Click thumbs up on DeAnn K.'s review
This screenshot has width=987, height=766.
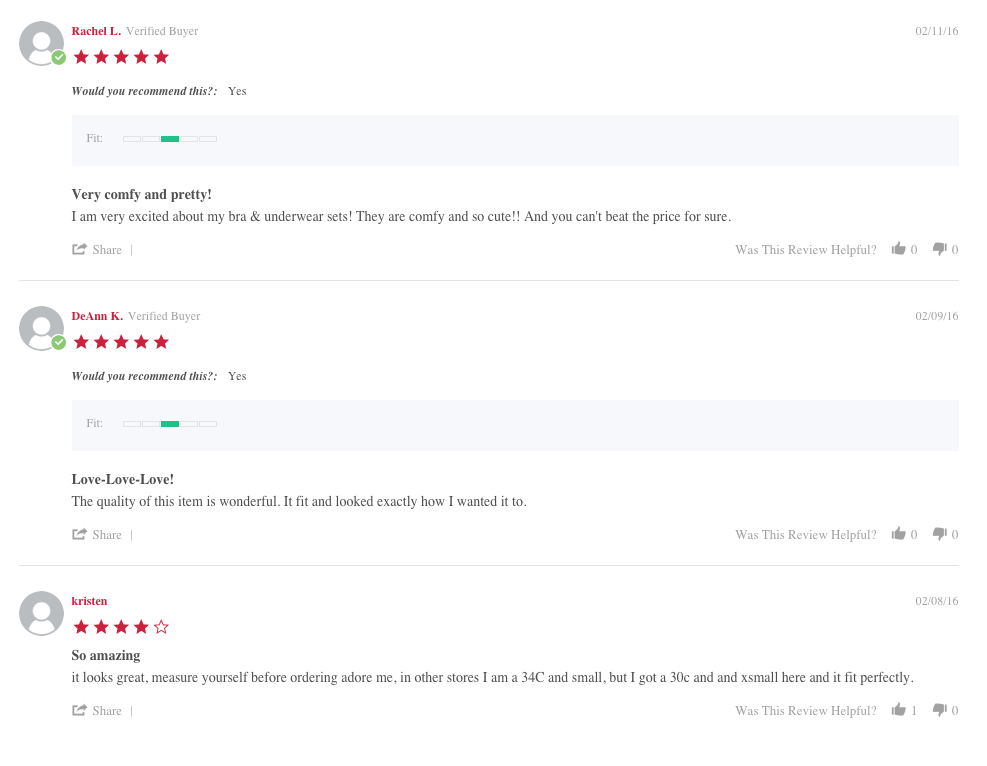pyautogui.click(x=898, y=534)
